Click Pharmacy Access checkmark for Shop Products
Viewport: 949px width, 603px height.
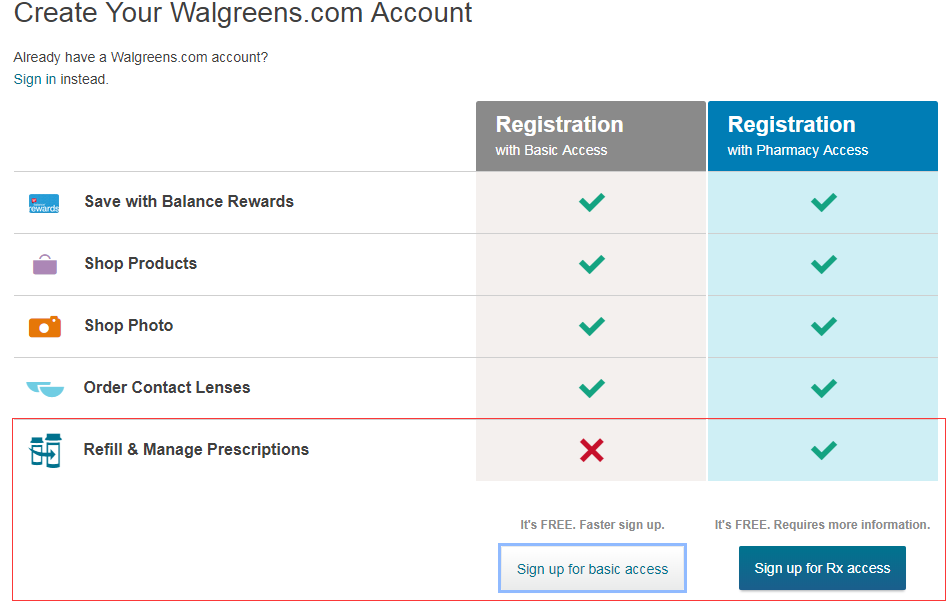click(823, 264)
